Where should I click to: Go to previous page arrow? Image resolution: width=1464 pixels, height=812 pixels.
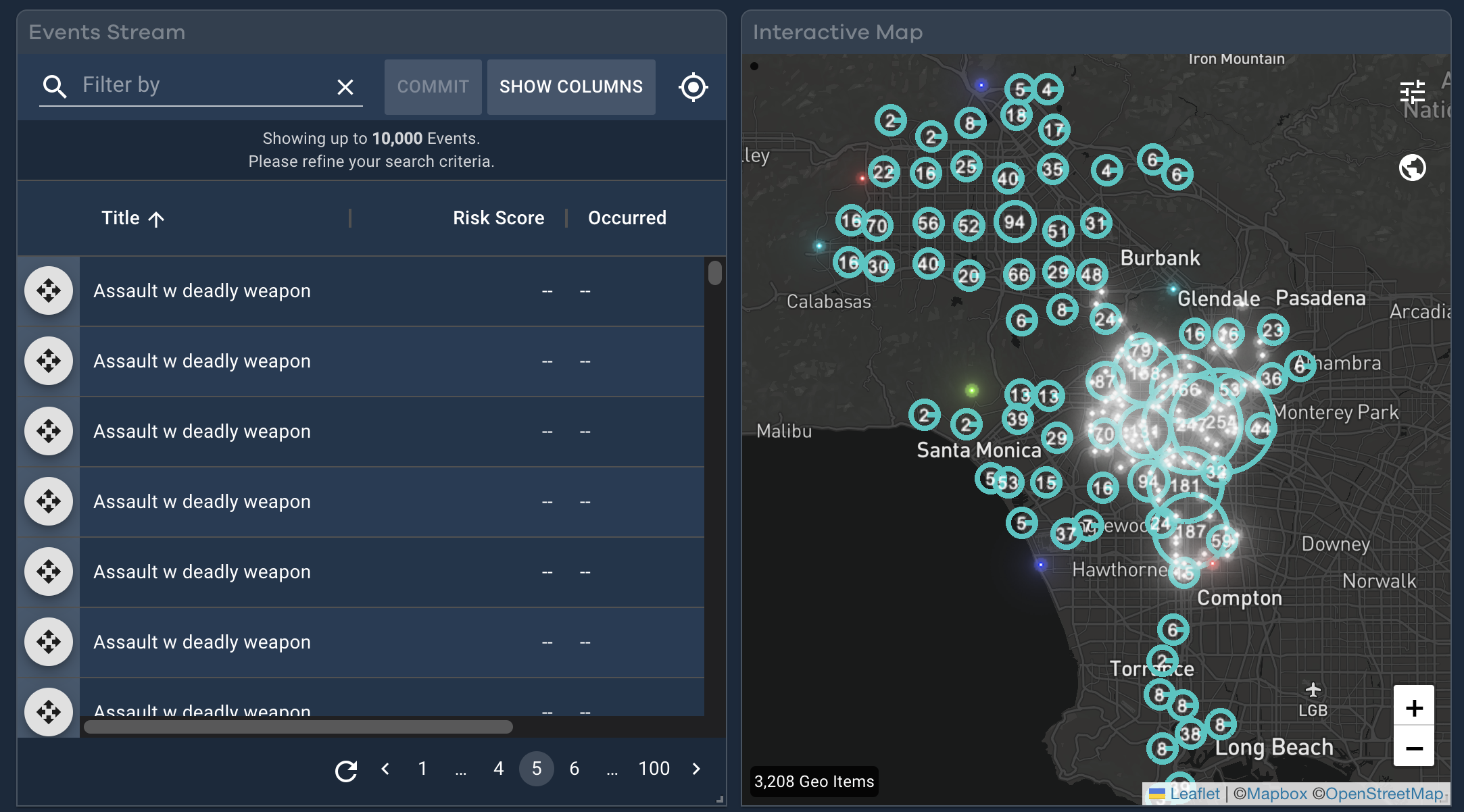click(385, 769)
